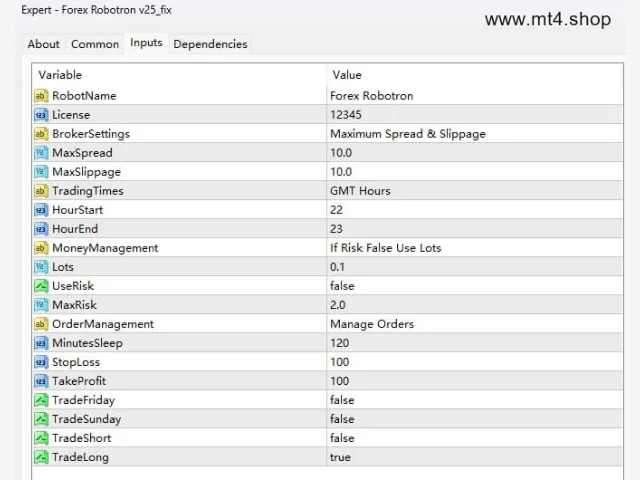Open the TradeShort value dropdown

click(475, 438)
